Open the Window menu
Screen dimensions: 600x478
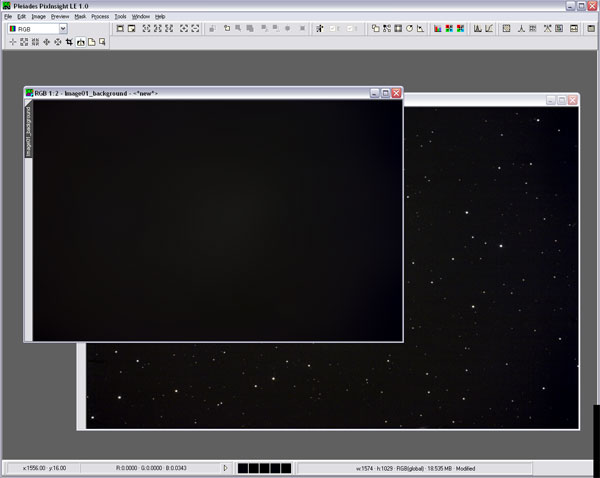pyautogui.click(x=140, y=16)
